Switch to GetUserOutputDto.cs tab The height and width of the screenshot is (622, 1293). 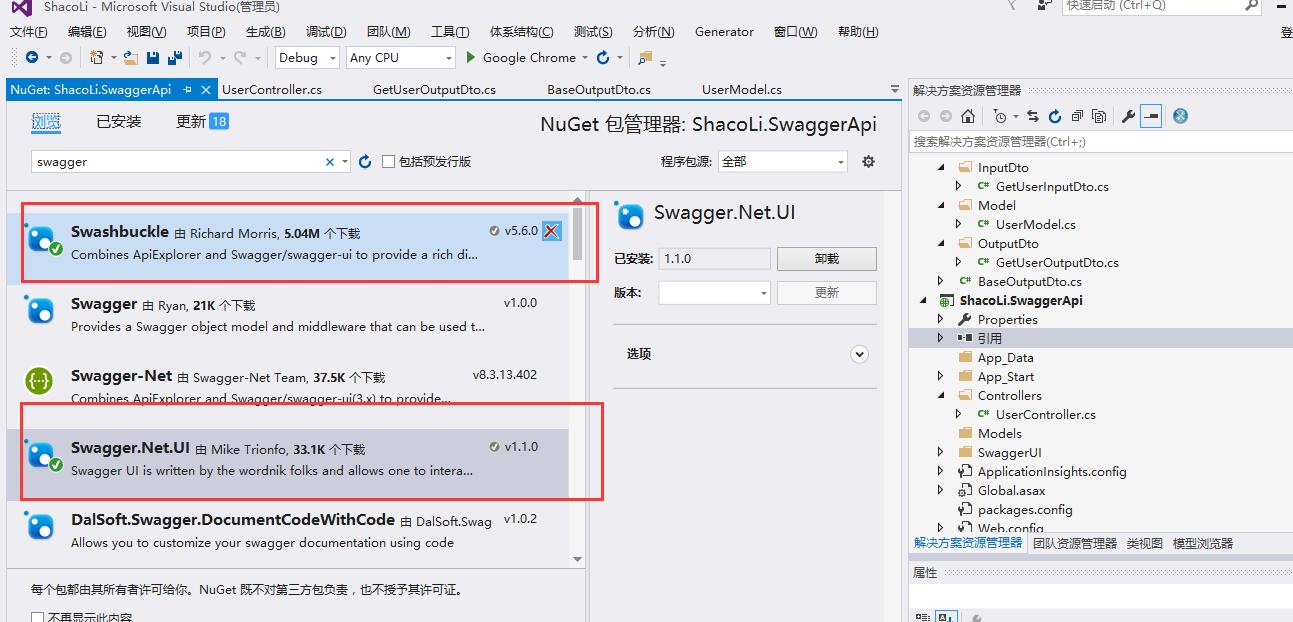[434, 89]
